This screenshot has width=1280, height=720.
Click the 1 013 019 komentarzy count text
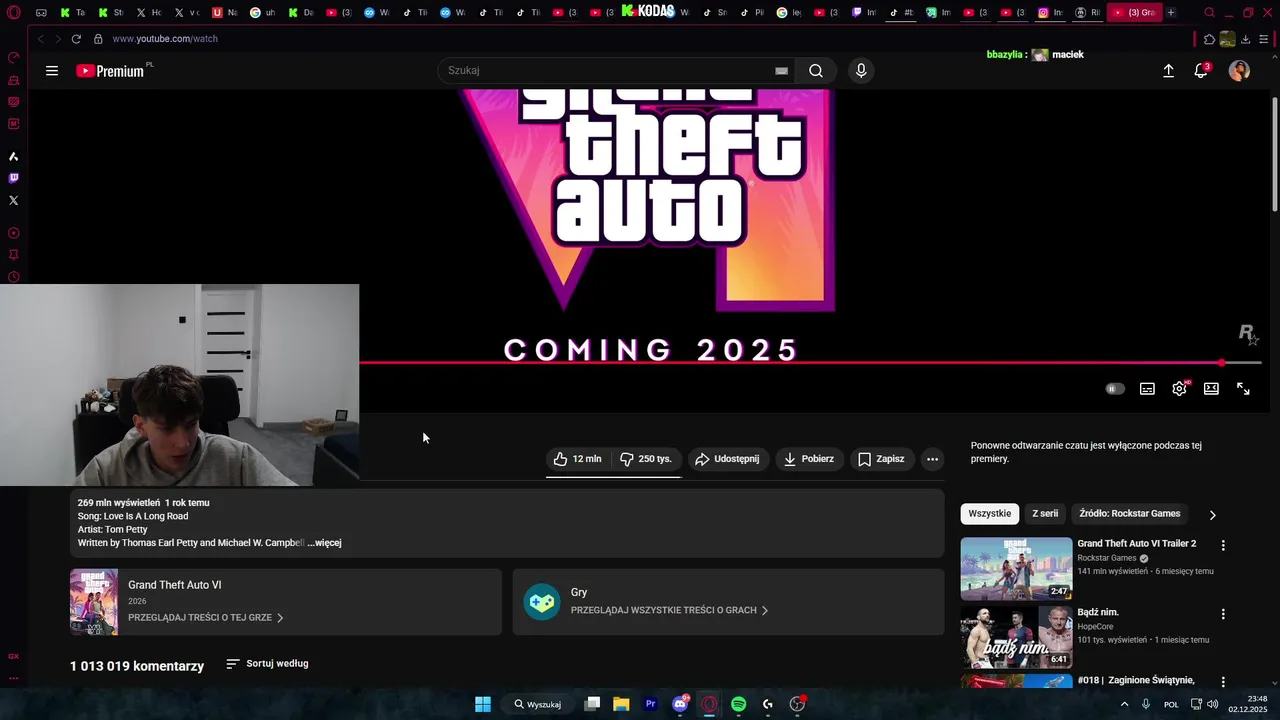pyautogui.click(x=137, y=666)
